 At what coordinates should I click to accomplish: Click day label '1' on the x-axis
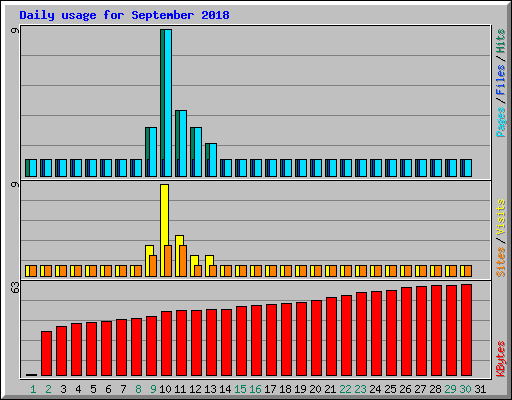coord(33,389)
